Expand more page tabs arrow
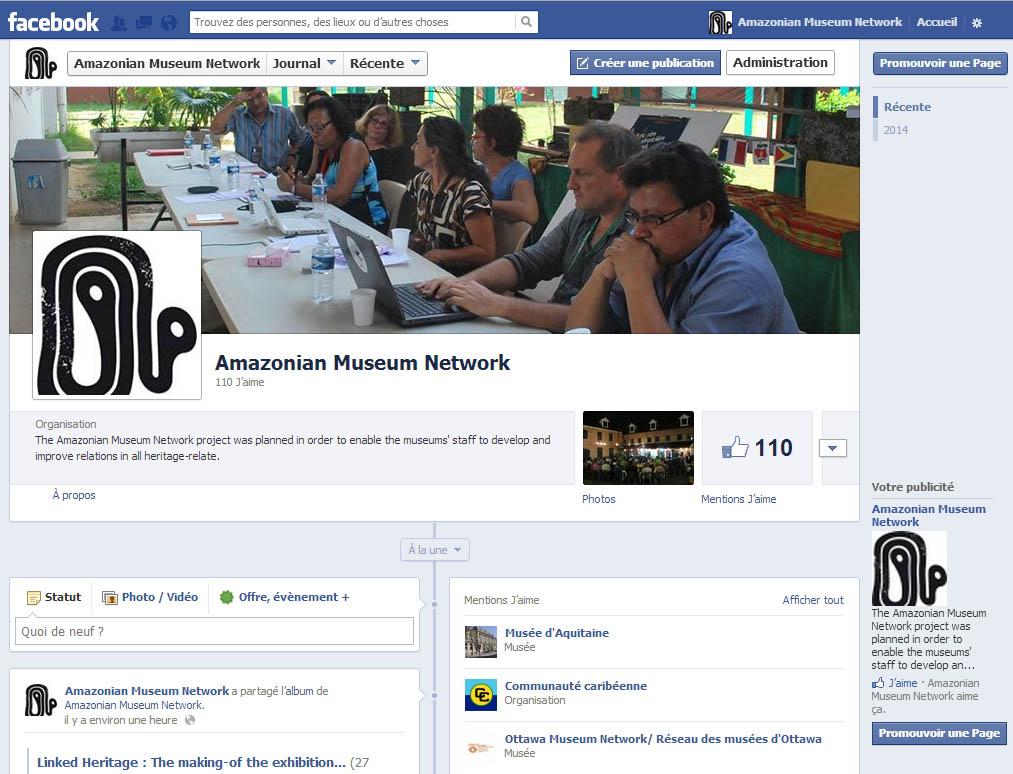The width and height of the screenshot is (1013, 774). pyautogui.click(x=832, y=449)
